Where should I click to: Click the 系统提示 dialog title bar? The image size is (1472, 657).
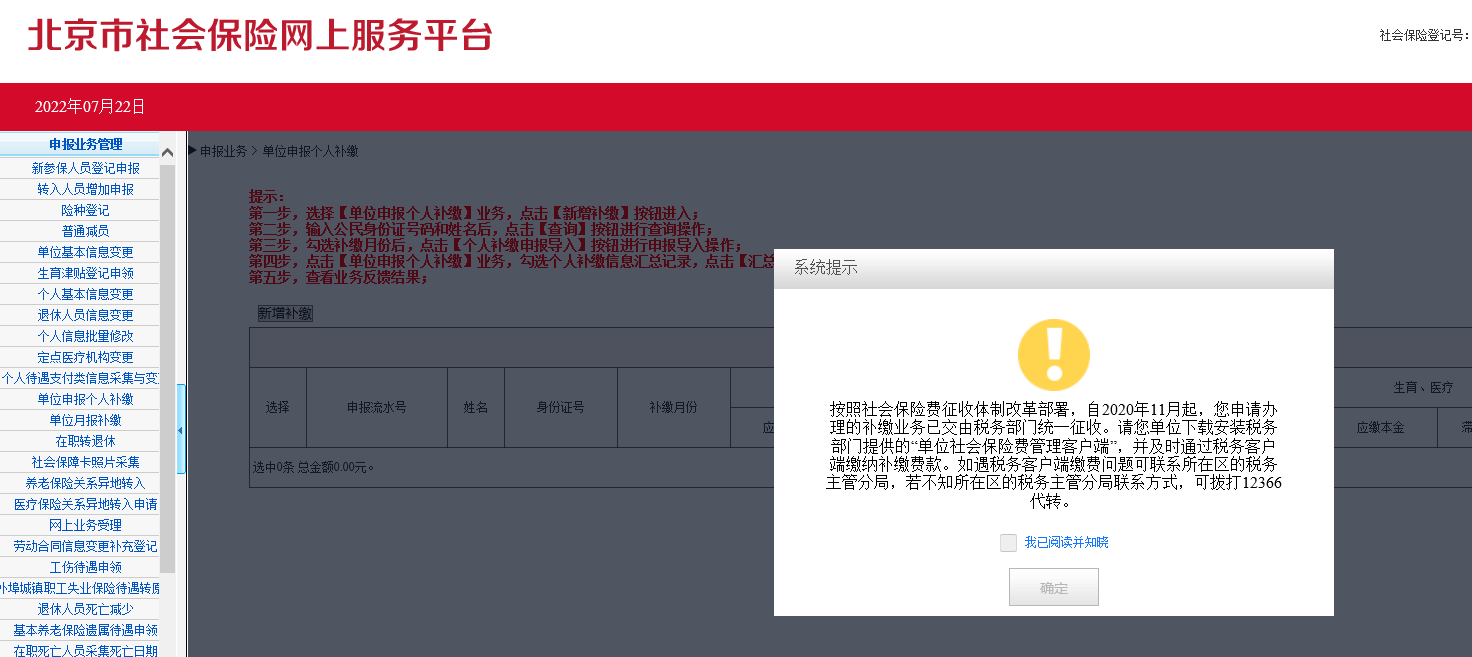point(1054,268)
